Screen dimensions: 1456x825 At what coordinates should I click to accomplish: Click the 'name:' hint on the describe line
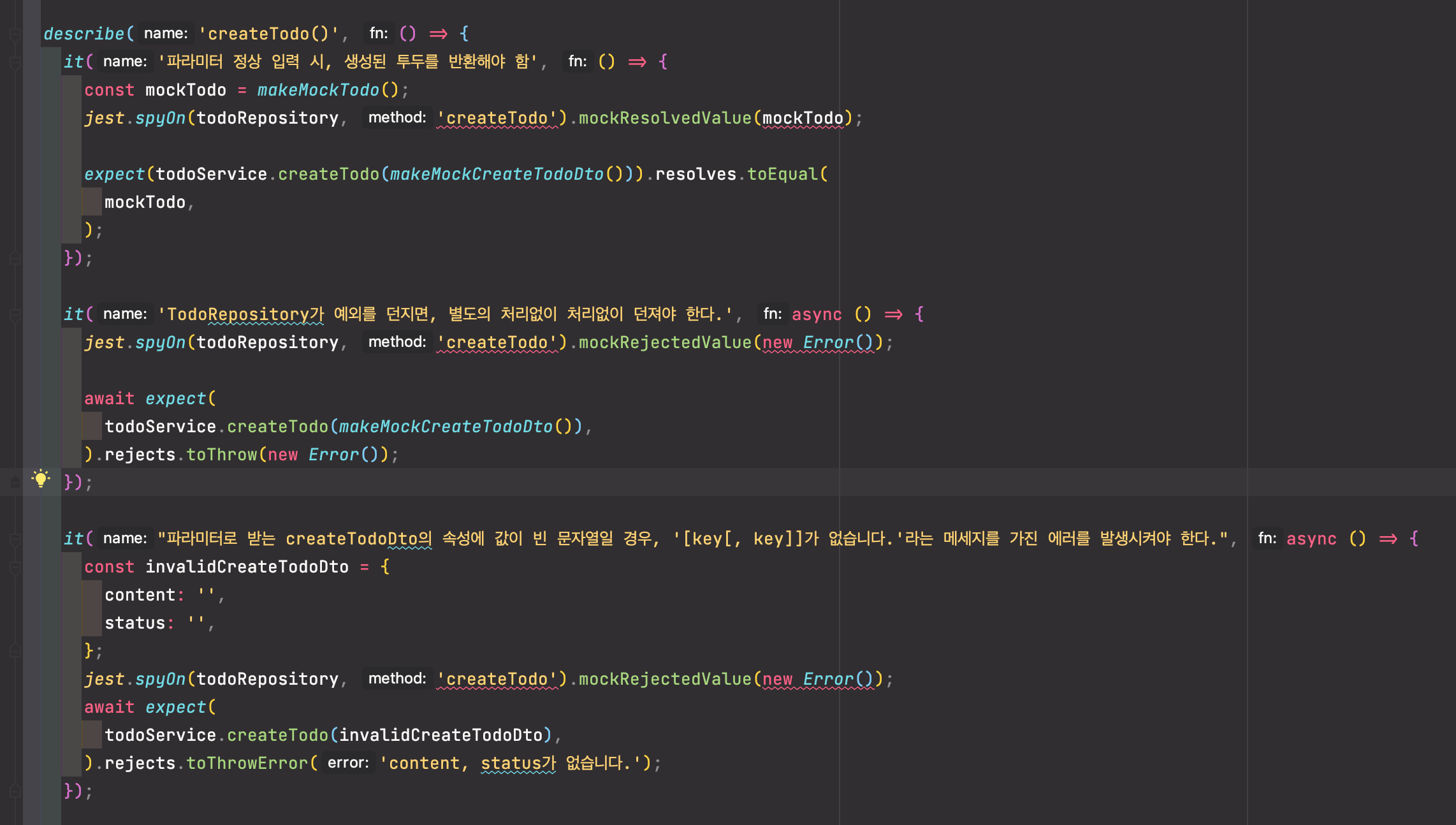pos(166,34)
